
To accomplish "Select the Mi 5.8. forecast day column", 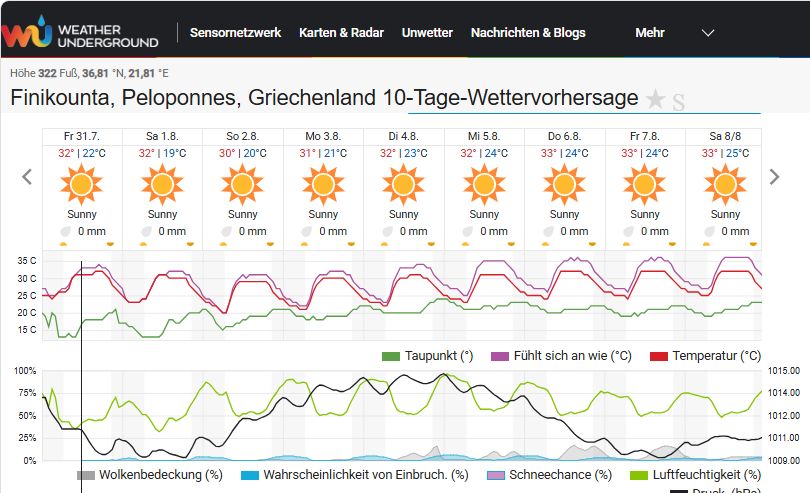I will coord(484,189).
